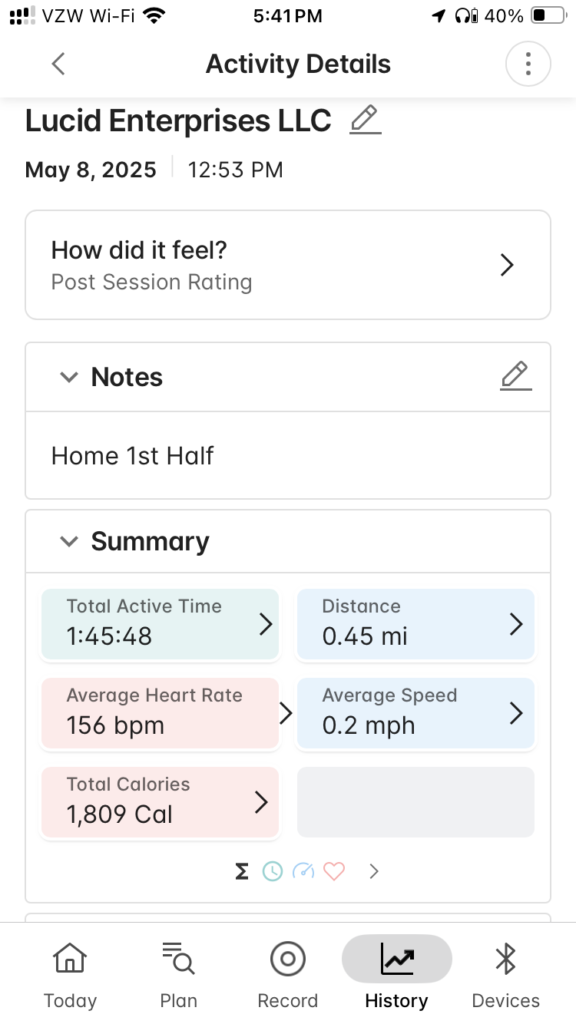Open the Average Heart Rate tile
Screen dimensions: 576x1024
tap(160, 713)
